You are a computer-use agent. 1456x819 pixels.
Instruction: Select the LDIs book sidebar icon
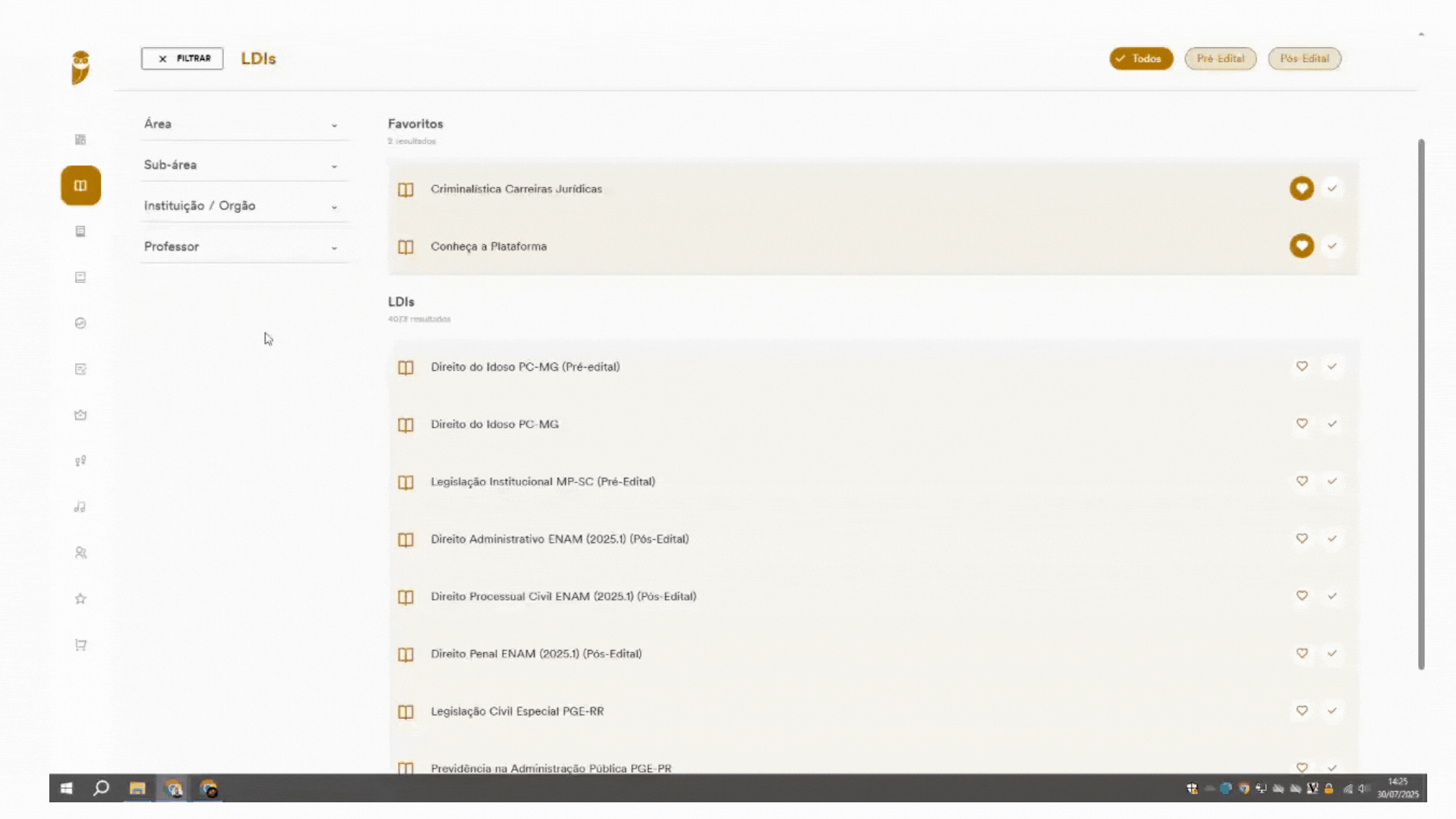click(x=80, y=186)
